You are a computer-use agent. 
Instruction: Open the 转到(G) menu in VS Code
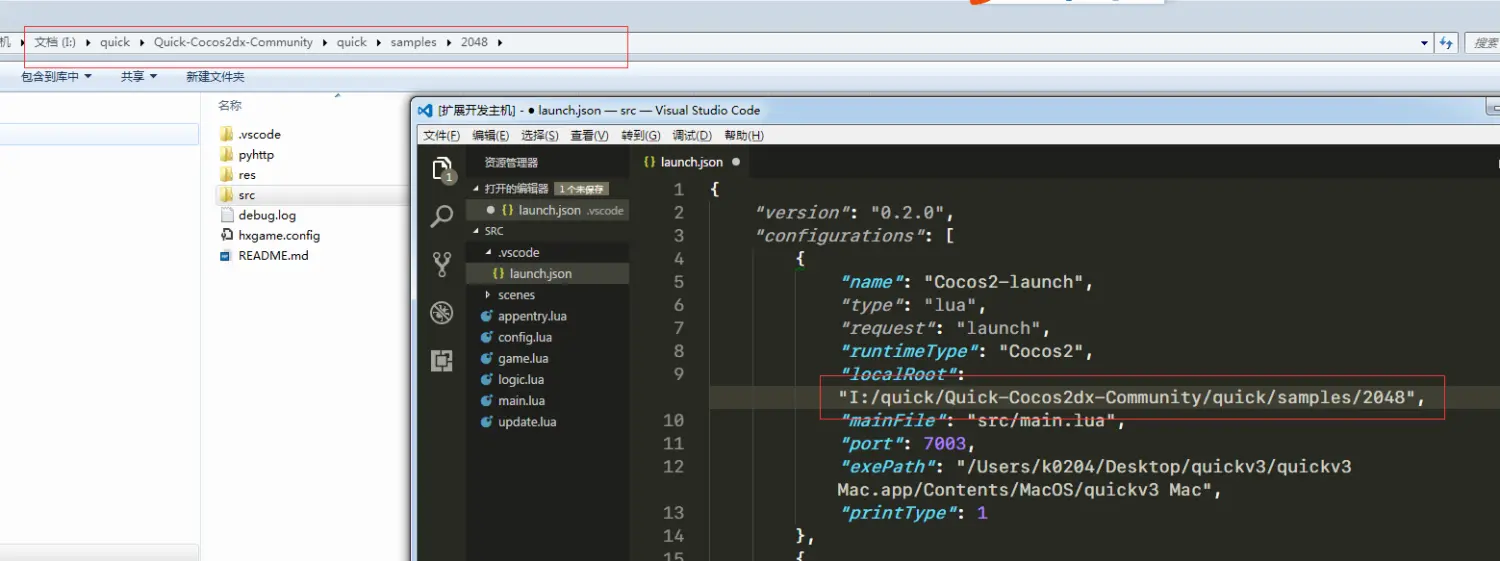tap(641, 136)
